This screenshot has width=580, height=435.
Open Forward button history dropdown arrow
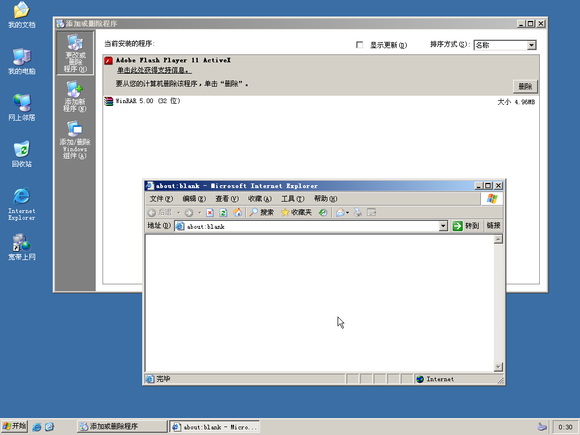click(x=199, y=212)
